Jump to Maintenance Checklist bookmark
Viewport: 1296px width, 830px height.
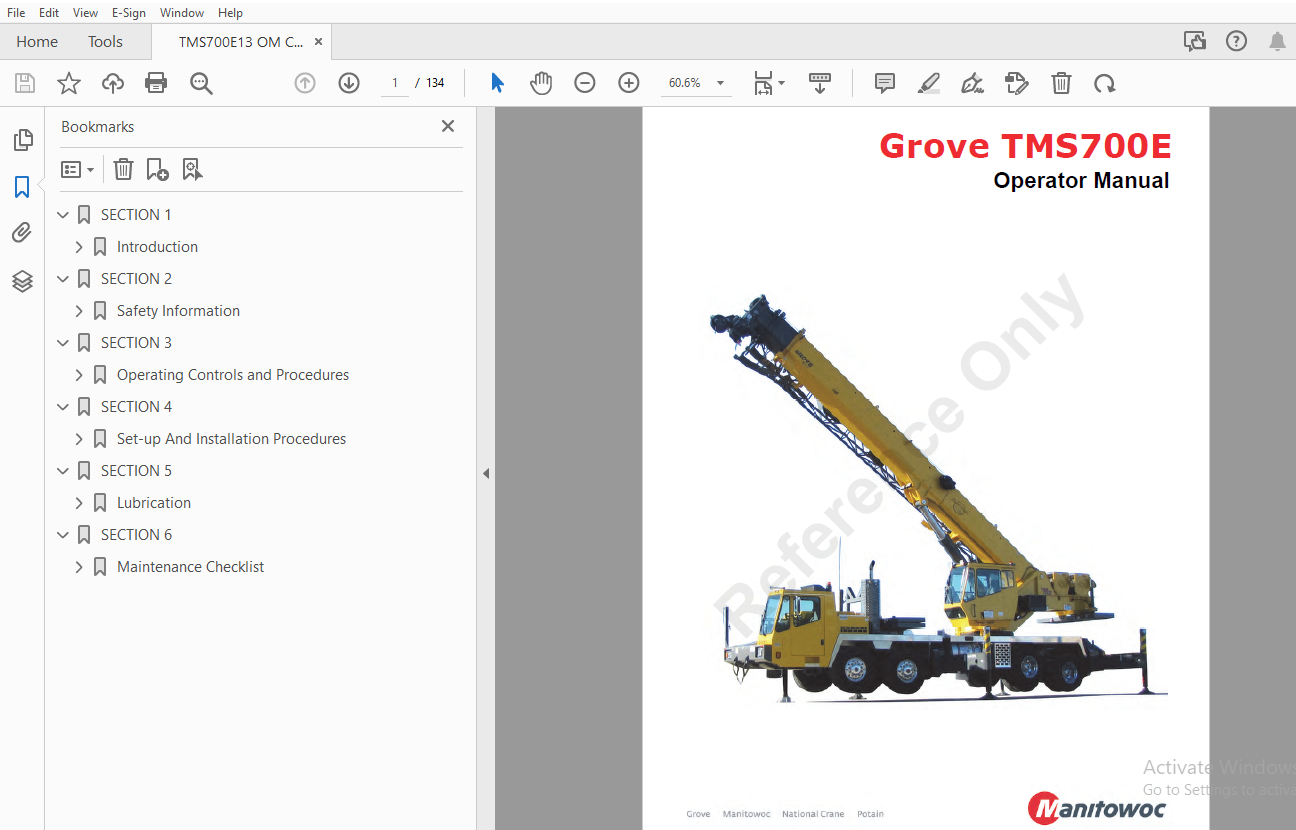(x=190, y=567)
